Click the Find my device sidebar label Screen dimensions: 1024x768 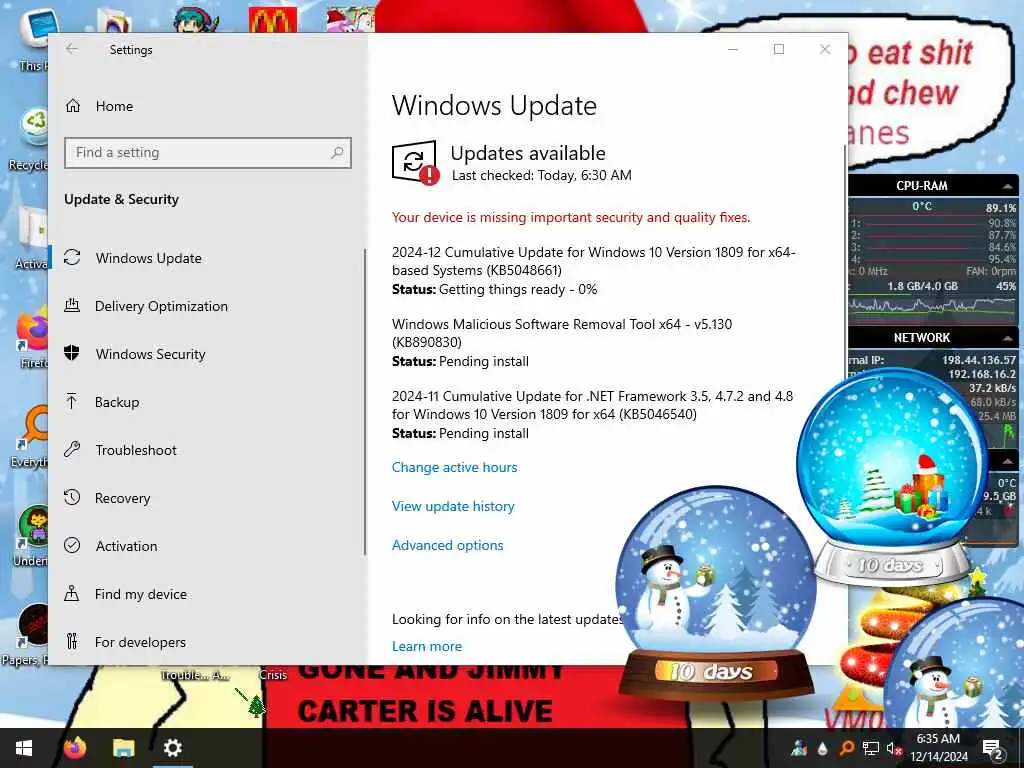(x=141, y=594)
